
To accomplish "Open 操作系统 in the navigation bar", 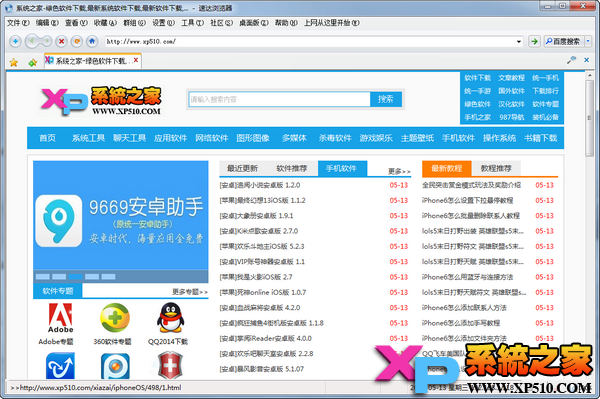I will tap(499, 138).
